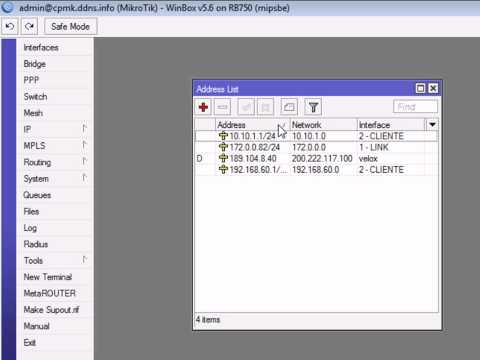Click the Redo arrow button

(29, 26)
